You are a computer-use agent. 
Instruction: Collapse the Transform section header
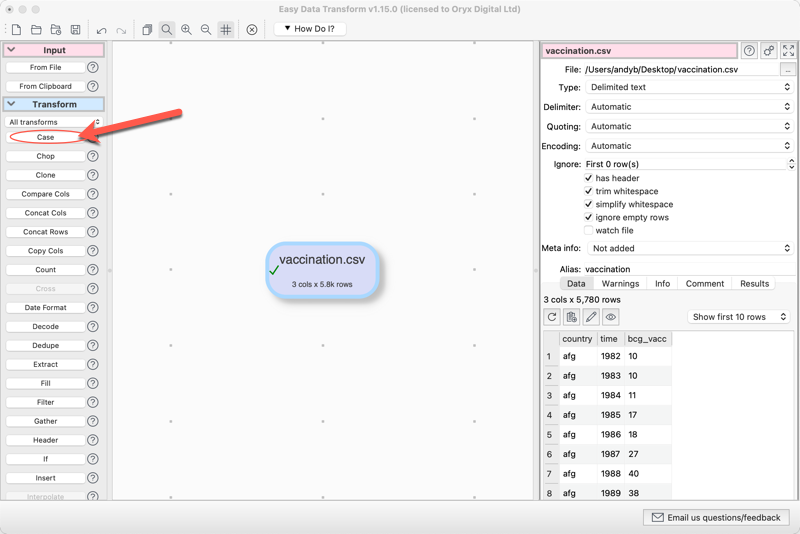pos(54,104)
